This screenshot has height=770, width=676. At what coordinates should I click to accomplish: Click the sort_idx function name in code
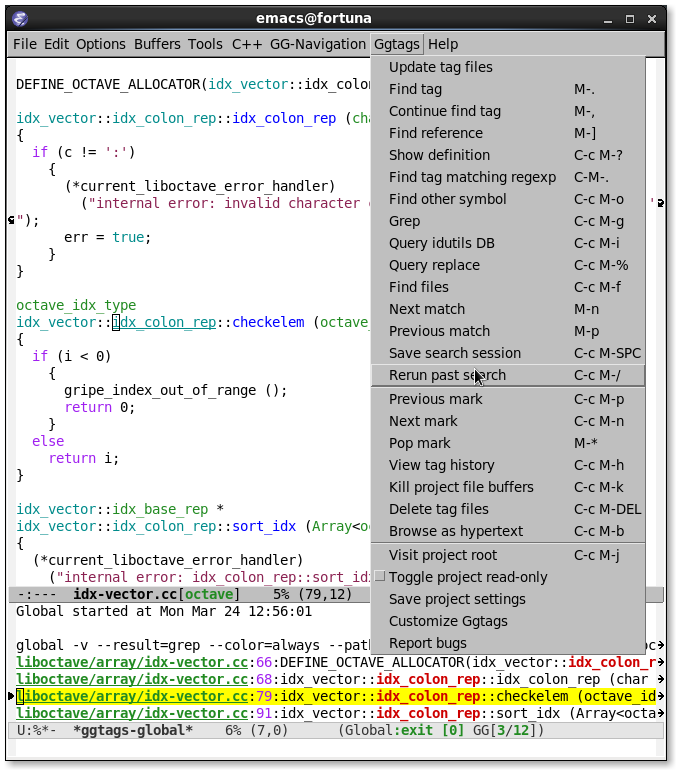[264, 526]
